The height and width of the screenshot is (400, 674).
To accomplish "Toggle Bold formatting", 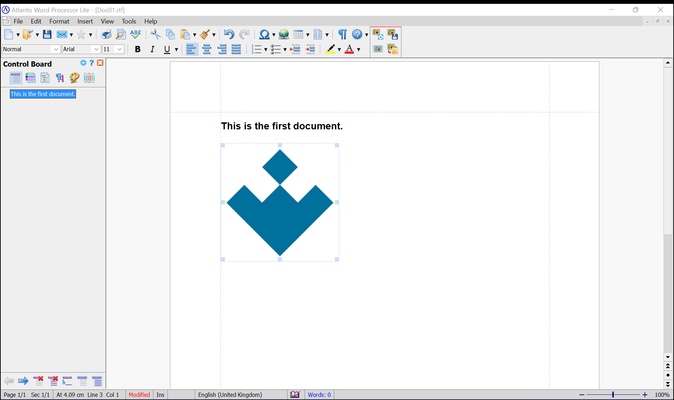I will [138, 49].
